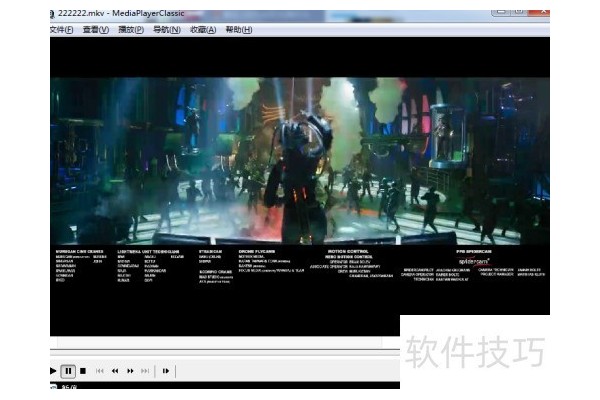Open the 导航(N) menu

(167, 29)
